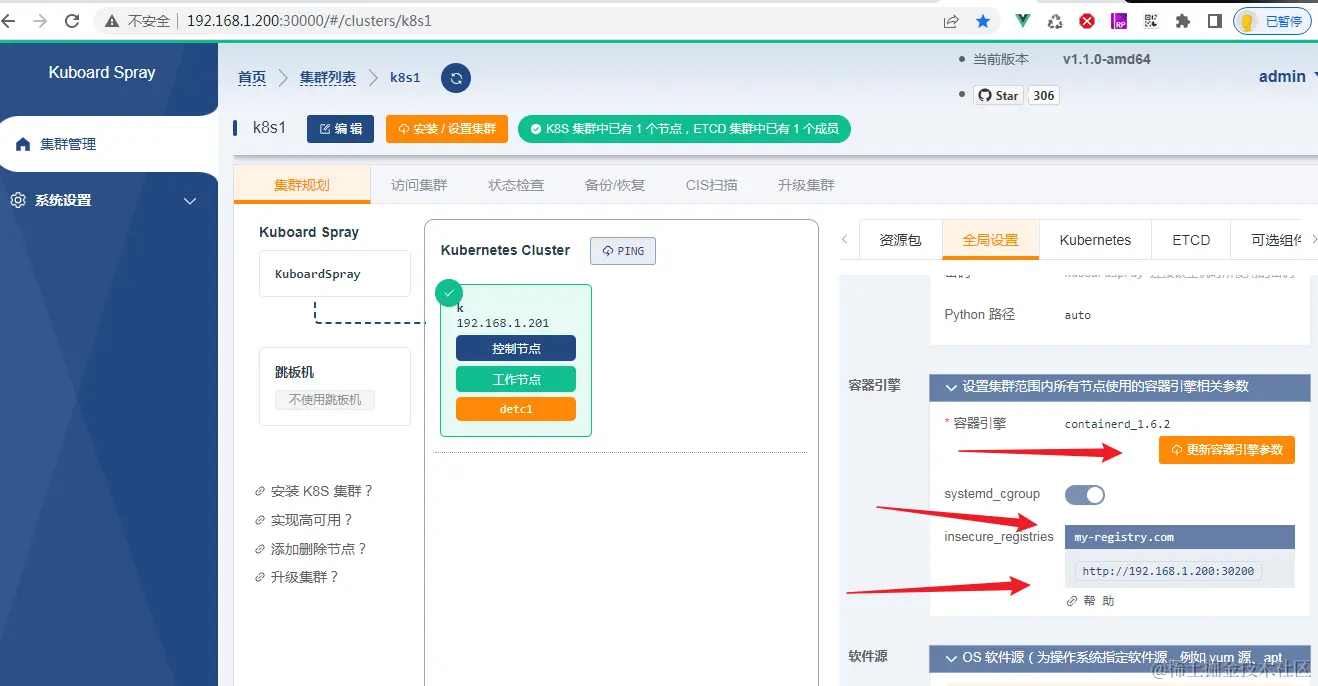The image size is (1318, 686).
Task: Click the containerd_1.6.2 engine value
Action: [1117, 424]
